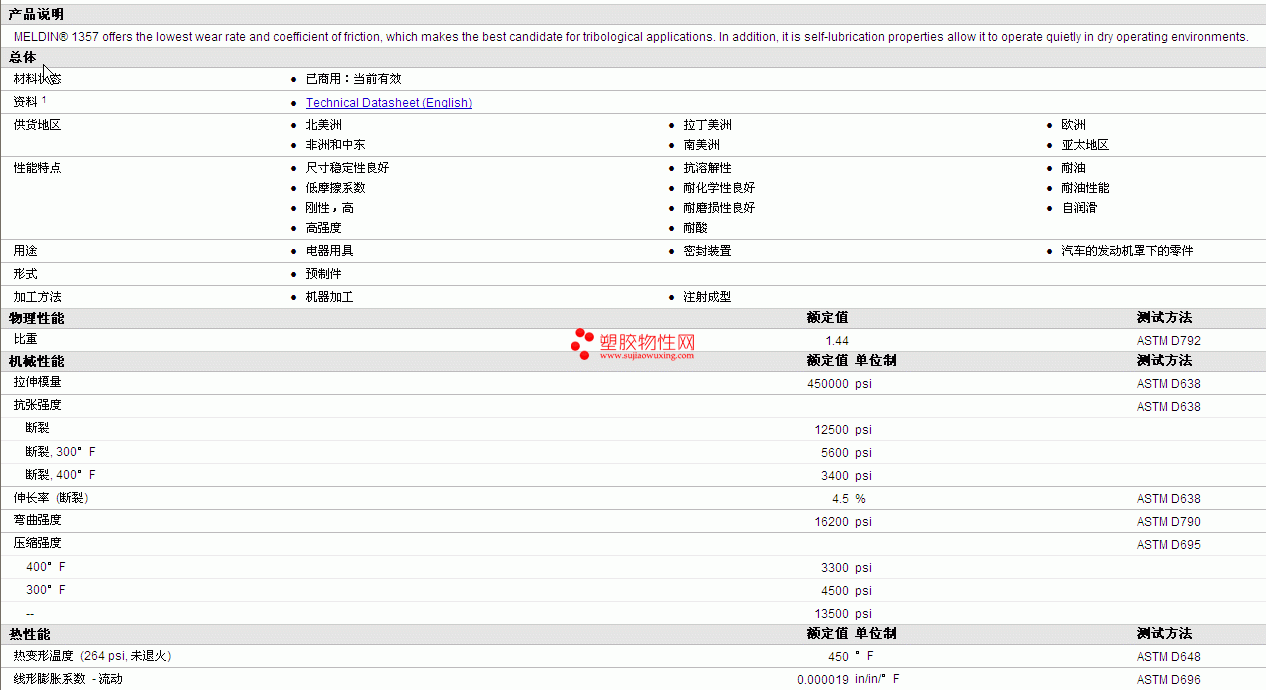Select the 物理性能 section header
The width and height of the screenshot is (1266, 690).
click(37, 318)
